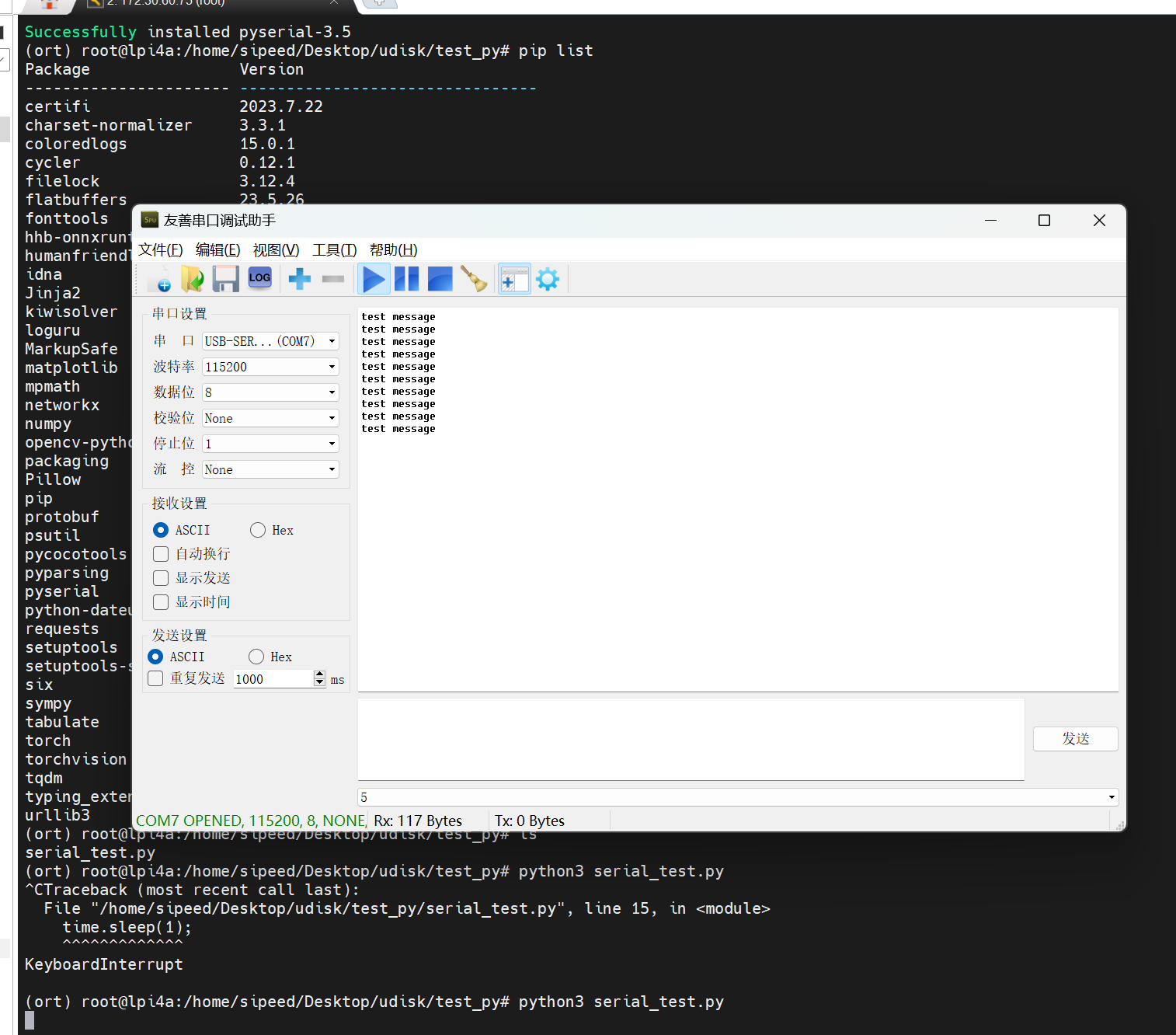1176x1035 pixels.
Task: Click the interval spinner arrows beside 1000
Action: tap(320, 679)
